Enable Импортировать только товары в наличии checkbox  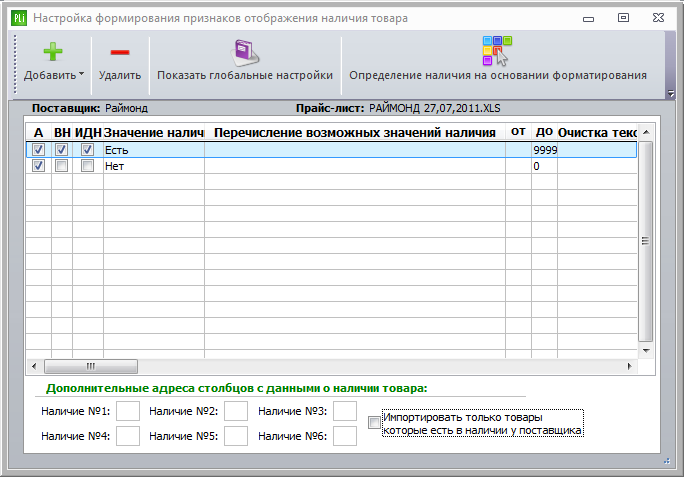(374, 422)
